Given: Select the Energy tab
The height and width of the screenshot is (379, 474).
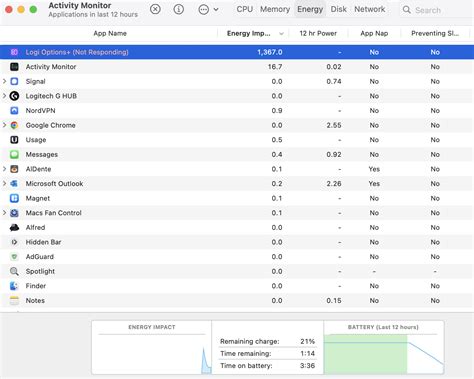Looking at the screenshot, I should tap(310, 9).
